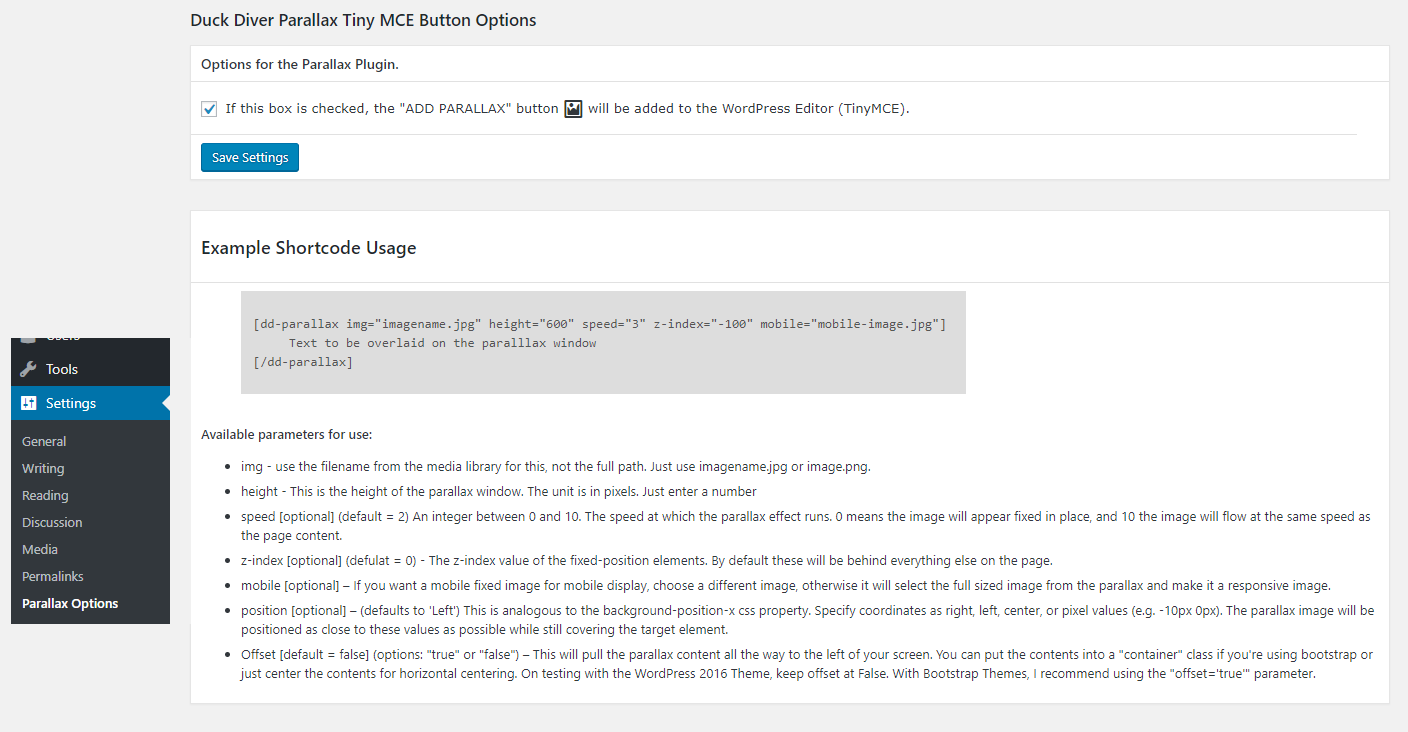Click the Save Settings button
This screenshot has height=732, width=1408.
pyautogui.click(x=250, y=158)
